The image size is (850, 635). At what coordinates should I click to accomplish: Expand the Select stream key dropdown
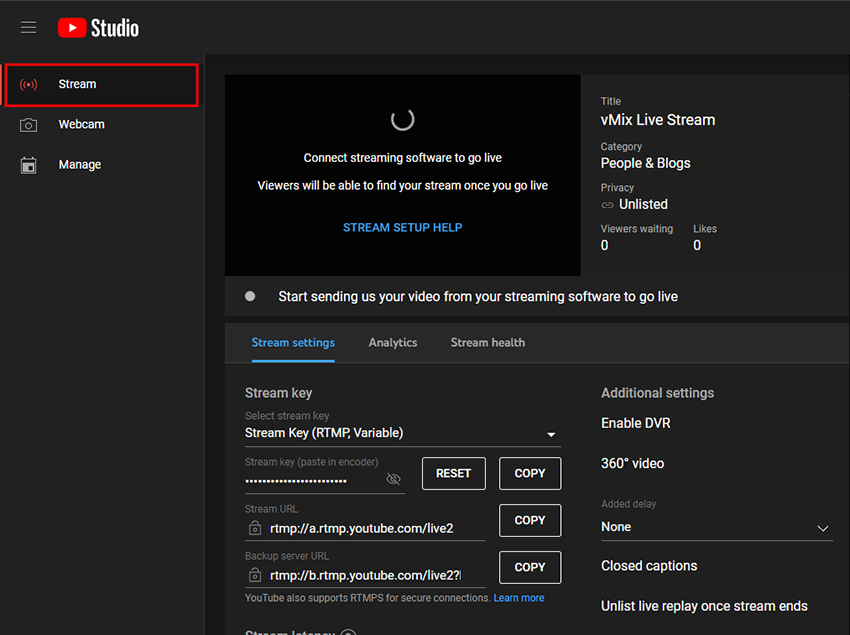[550, 434]
